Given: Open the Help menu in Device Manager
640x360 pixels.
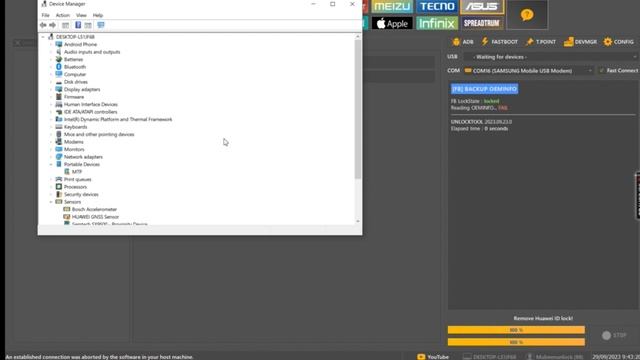Looking at the screenshot, I should 98,15.
